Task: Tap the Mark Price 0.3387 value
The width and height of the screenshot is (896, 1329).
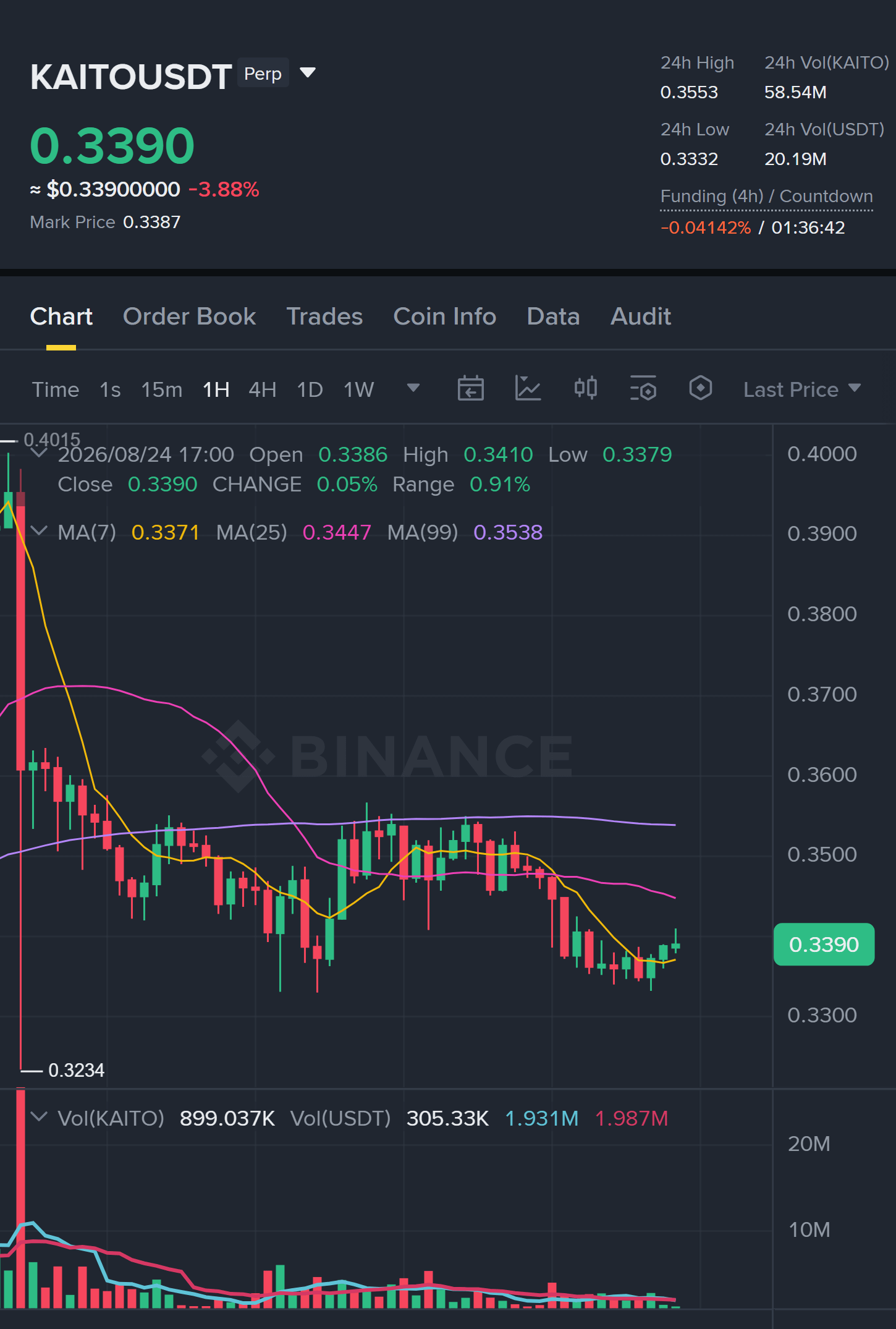Action: tap(152, 223)
